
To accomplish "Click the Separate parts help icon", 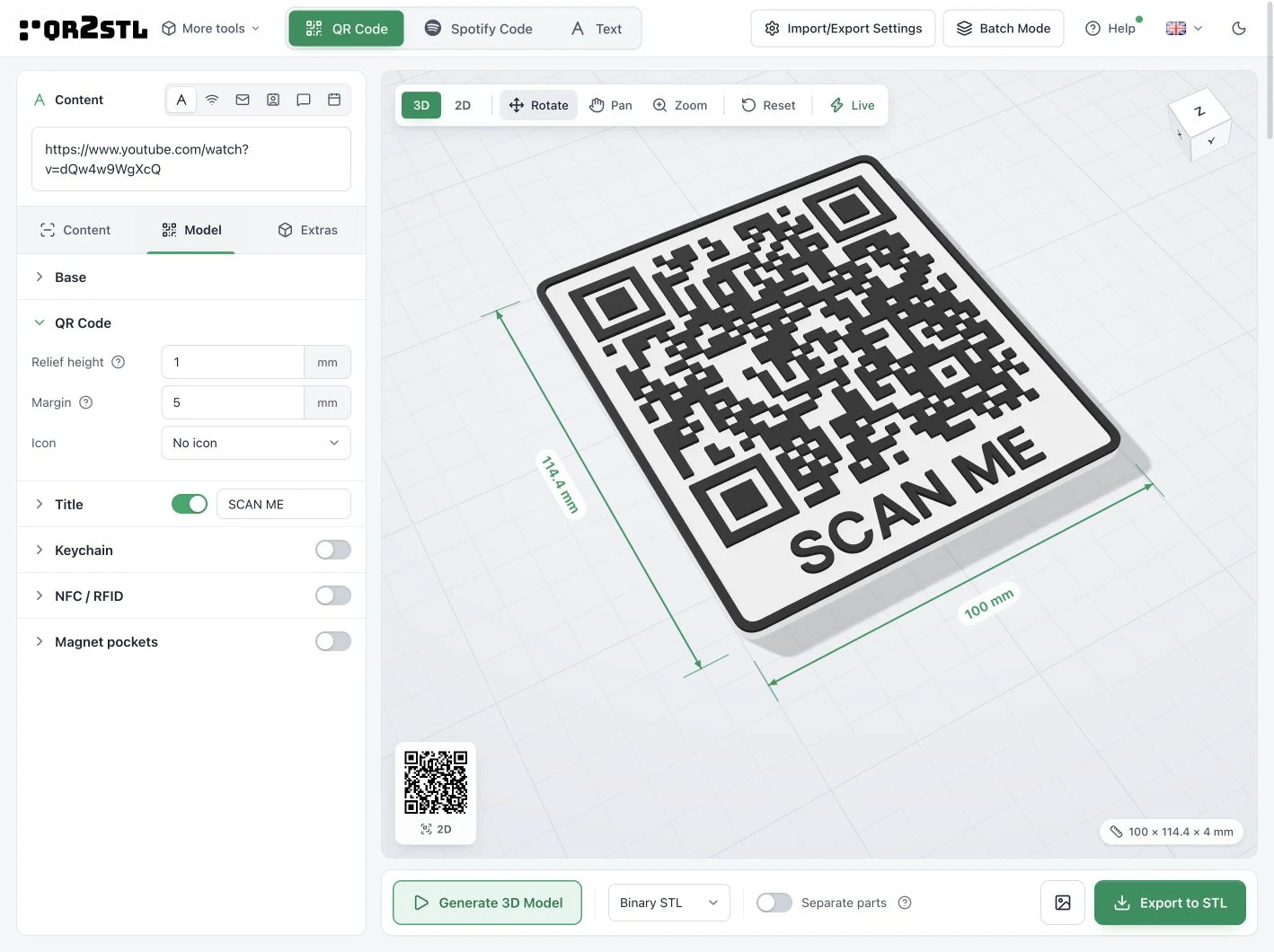I will pyautogui.click(x=905, y=903).
